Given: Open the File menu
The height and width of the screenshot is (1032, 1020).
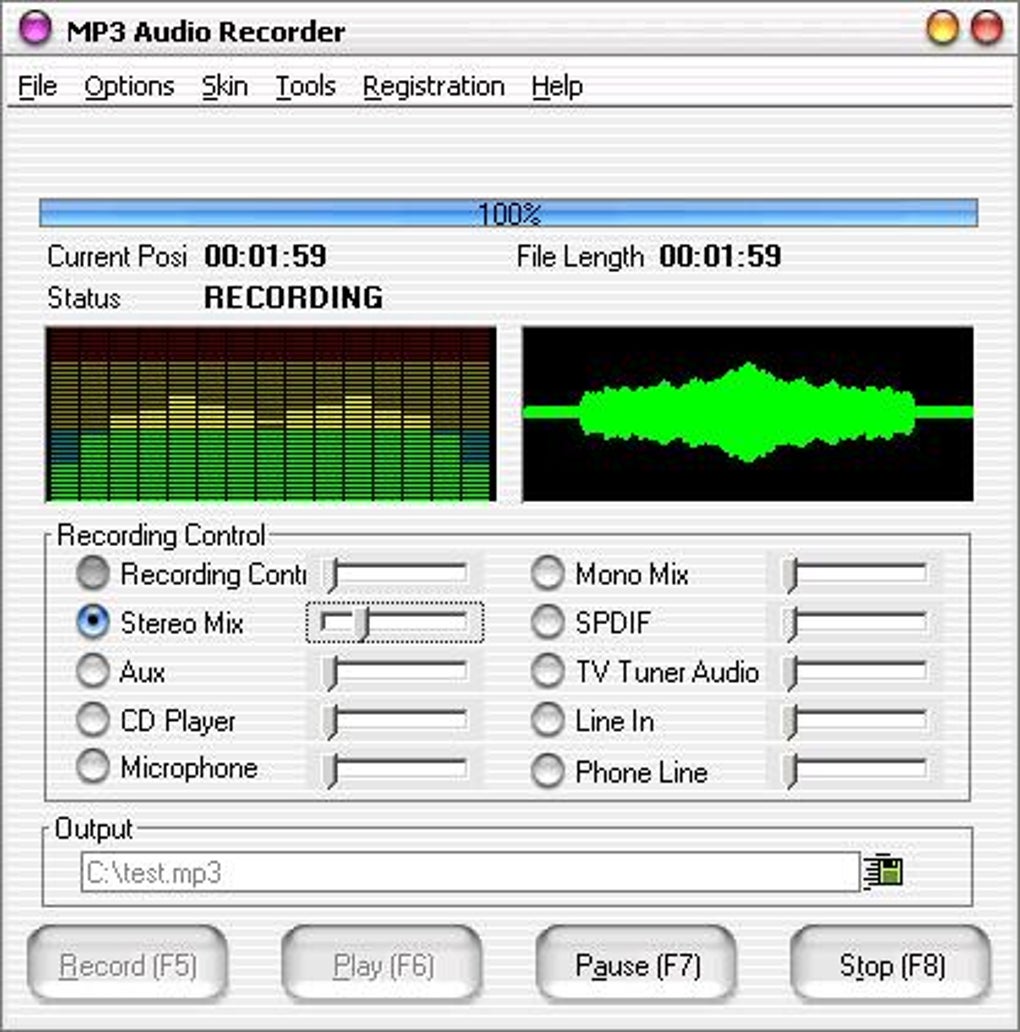Looking at the screenshot, I should tap(38, 86).
